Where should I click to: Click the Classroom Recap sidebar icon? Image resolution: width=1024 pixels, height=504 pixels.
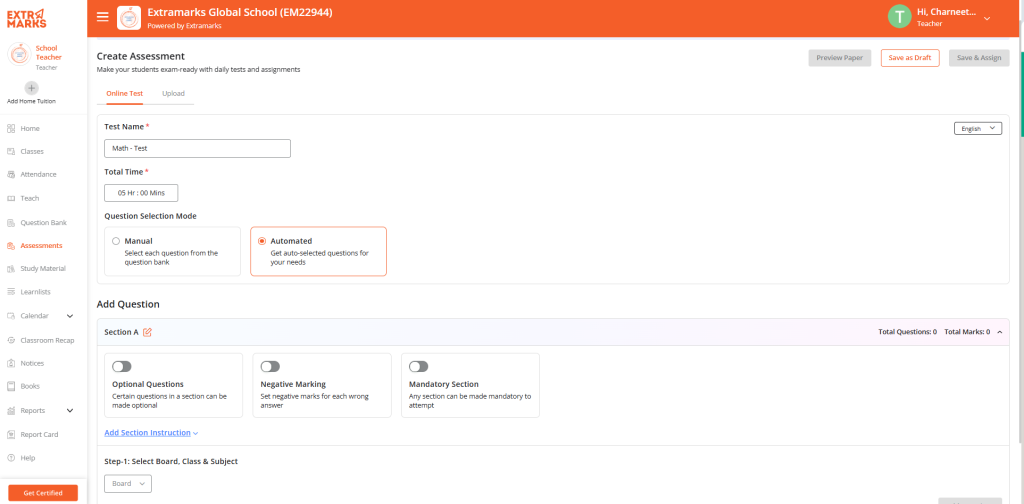click(11, 340)
